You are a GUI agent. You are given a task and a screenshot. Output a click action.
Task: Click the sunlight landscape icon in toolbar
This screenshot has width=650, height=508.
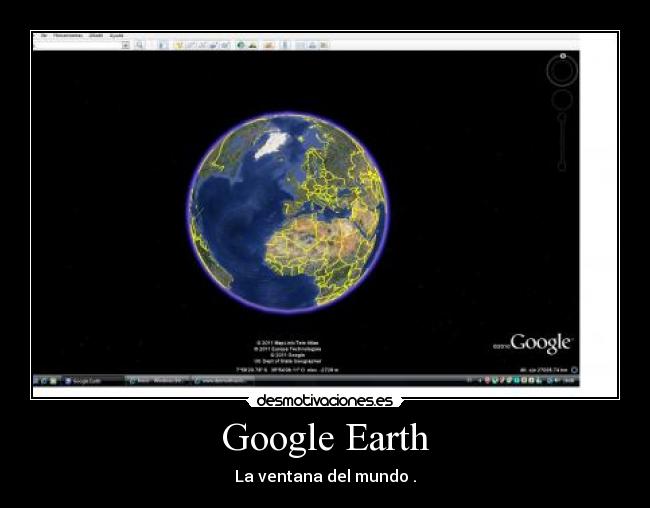[252, 45]
